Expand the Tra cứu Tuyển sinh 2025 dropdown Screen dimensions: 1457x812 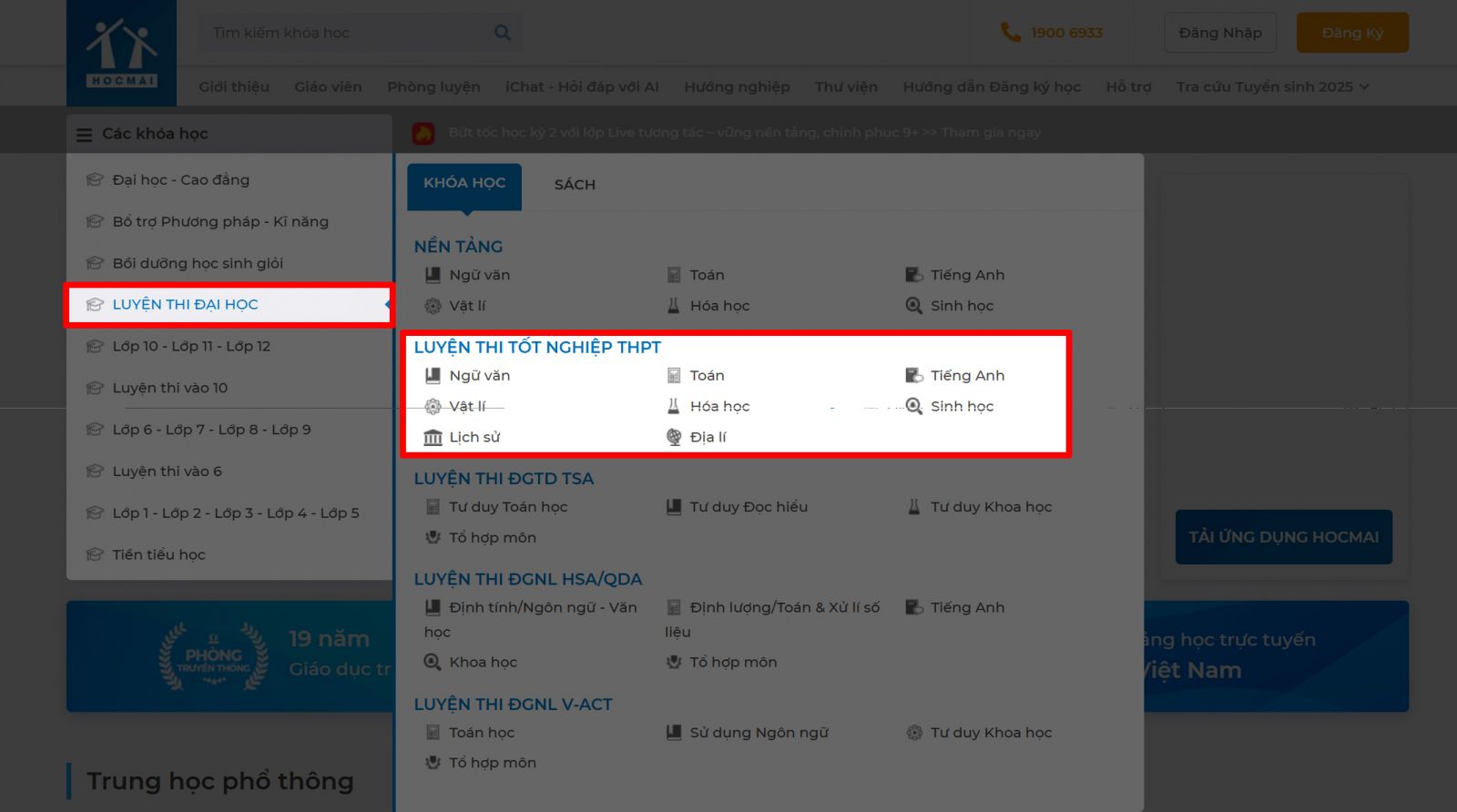[x=1272, y=86]
